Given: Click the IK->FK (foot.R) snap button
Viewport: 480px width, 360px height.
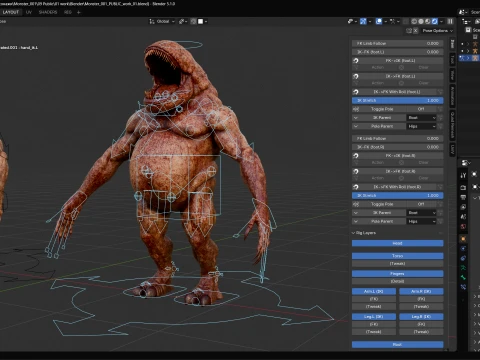Looking at the screenshot, I should 398,171.
